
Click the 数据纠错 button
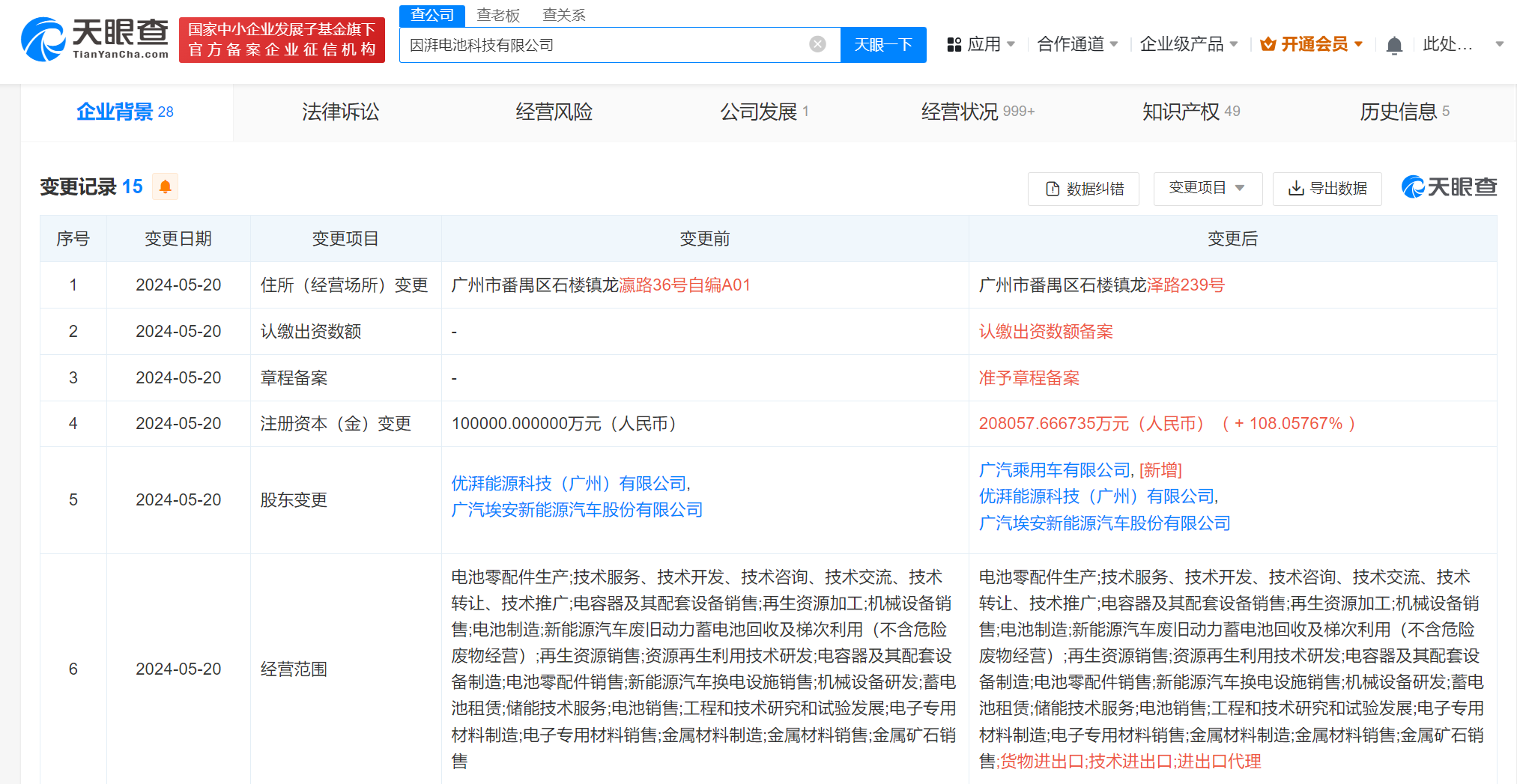1083,189
